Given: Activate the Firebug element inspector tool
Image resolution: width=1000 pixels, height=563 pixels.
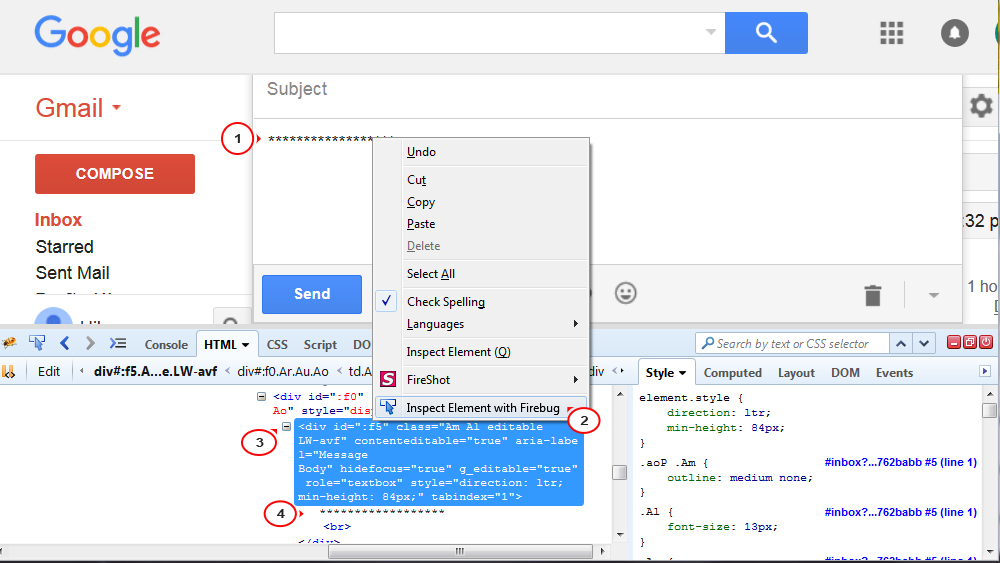Looking at the screenshot, I should 37,343.
